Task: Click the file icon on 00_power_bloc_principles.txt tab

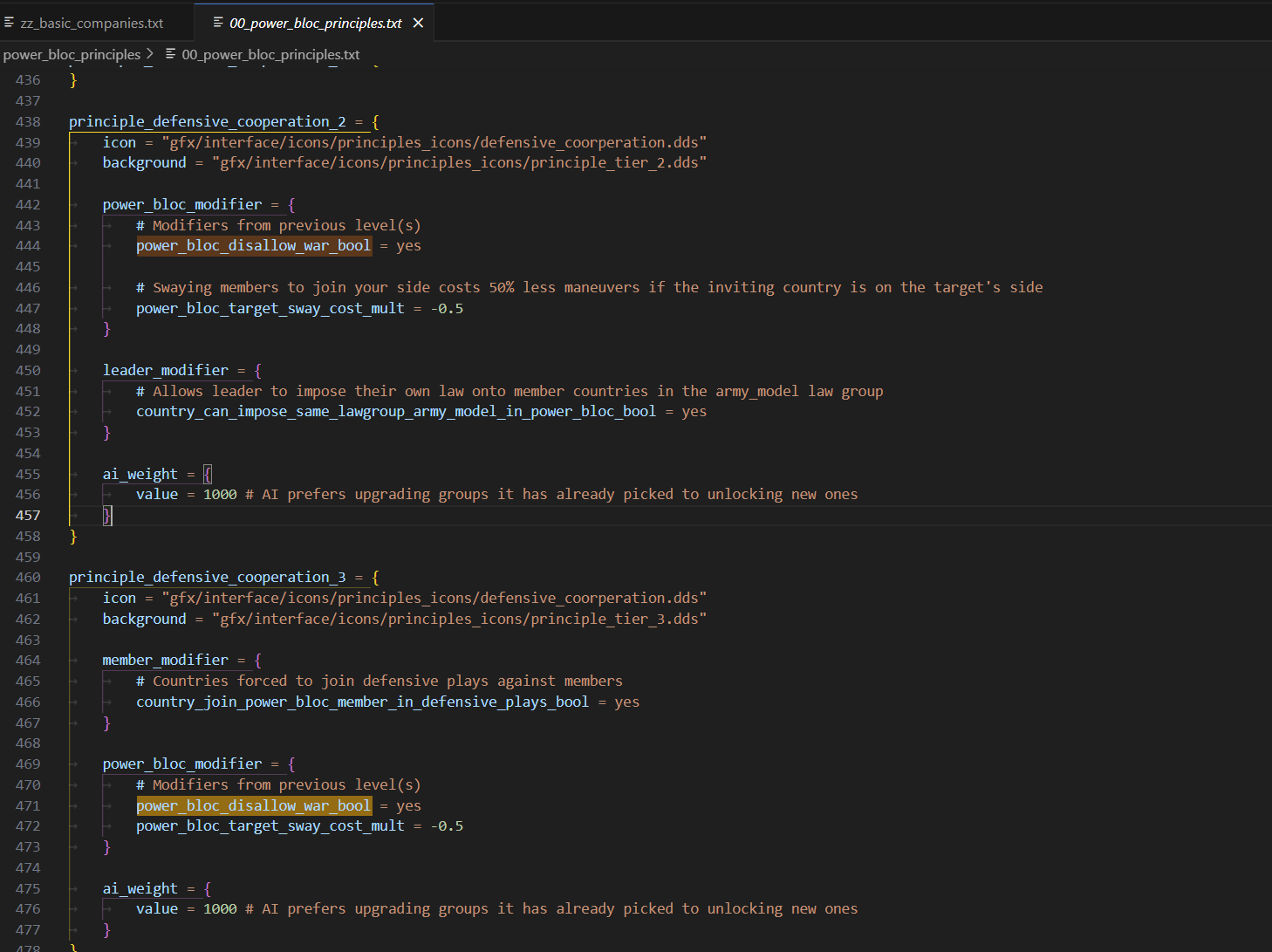Action: [218, 22]
